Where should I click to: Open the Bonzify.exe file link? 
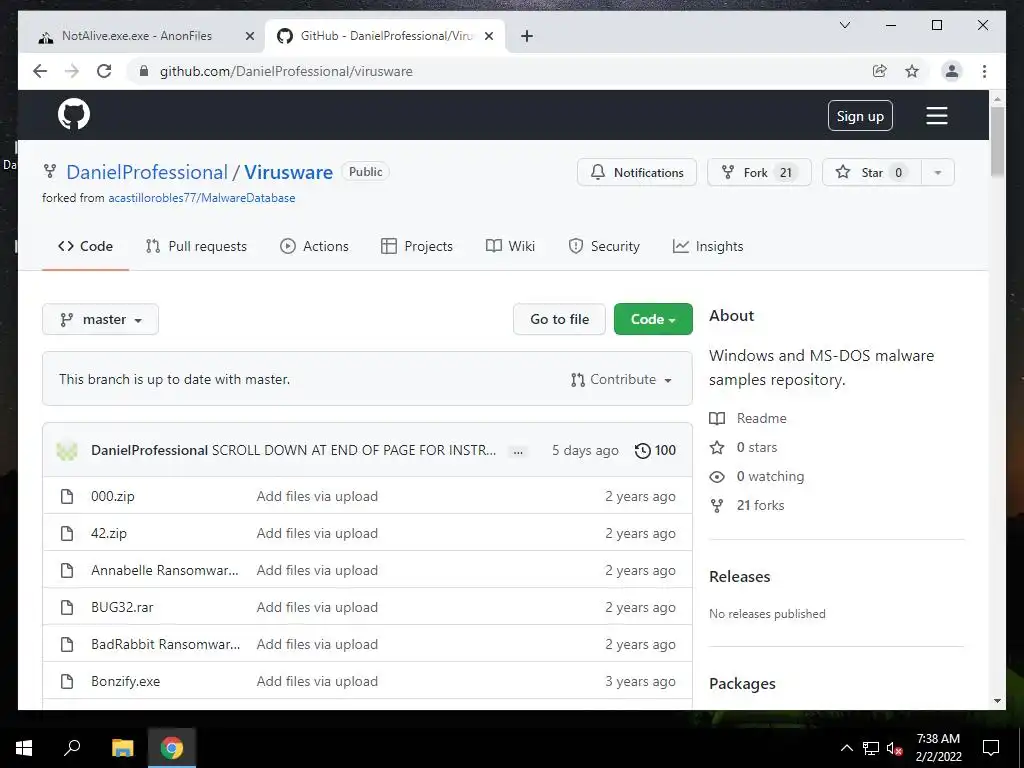(125, 681)
